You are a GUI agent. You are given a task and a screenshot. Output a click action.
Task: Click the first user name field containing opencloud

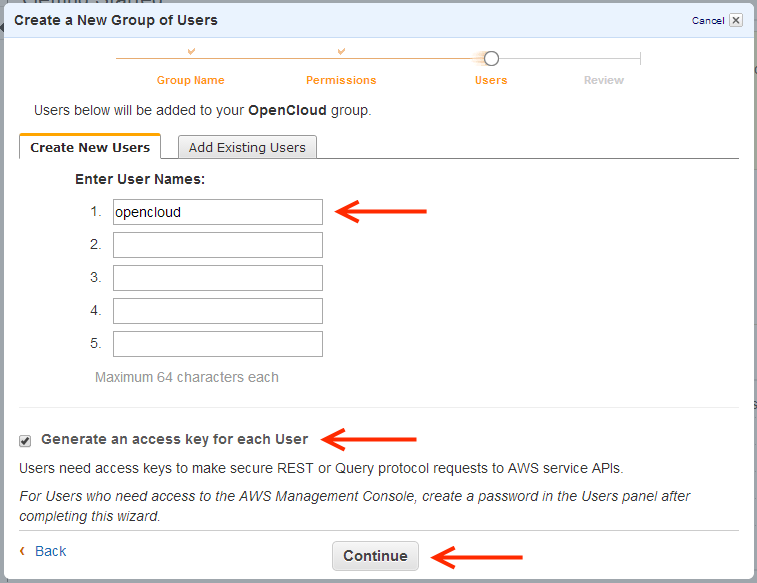click(x=217, y=212)
